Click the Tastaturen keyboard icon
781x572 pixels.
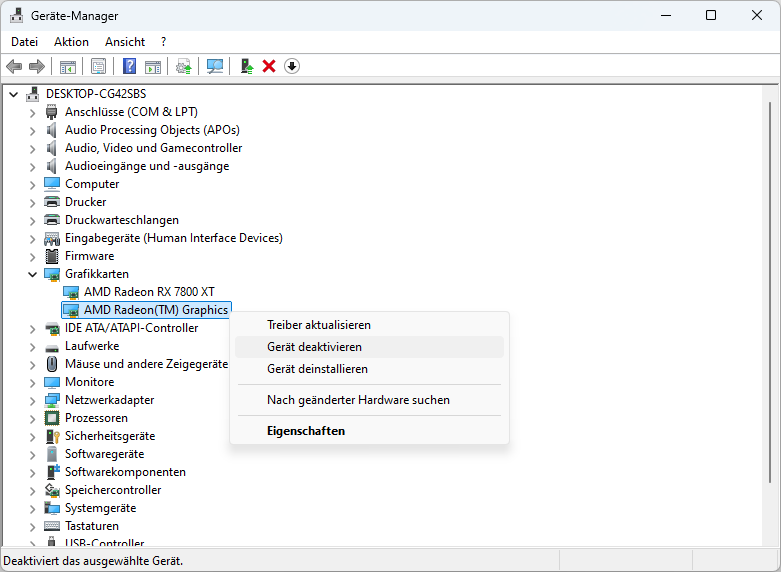click(x=52, y=526)
